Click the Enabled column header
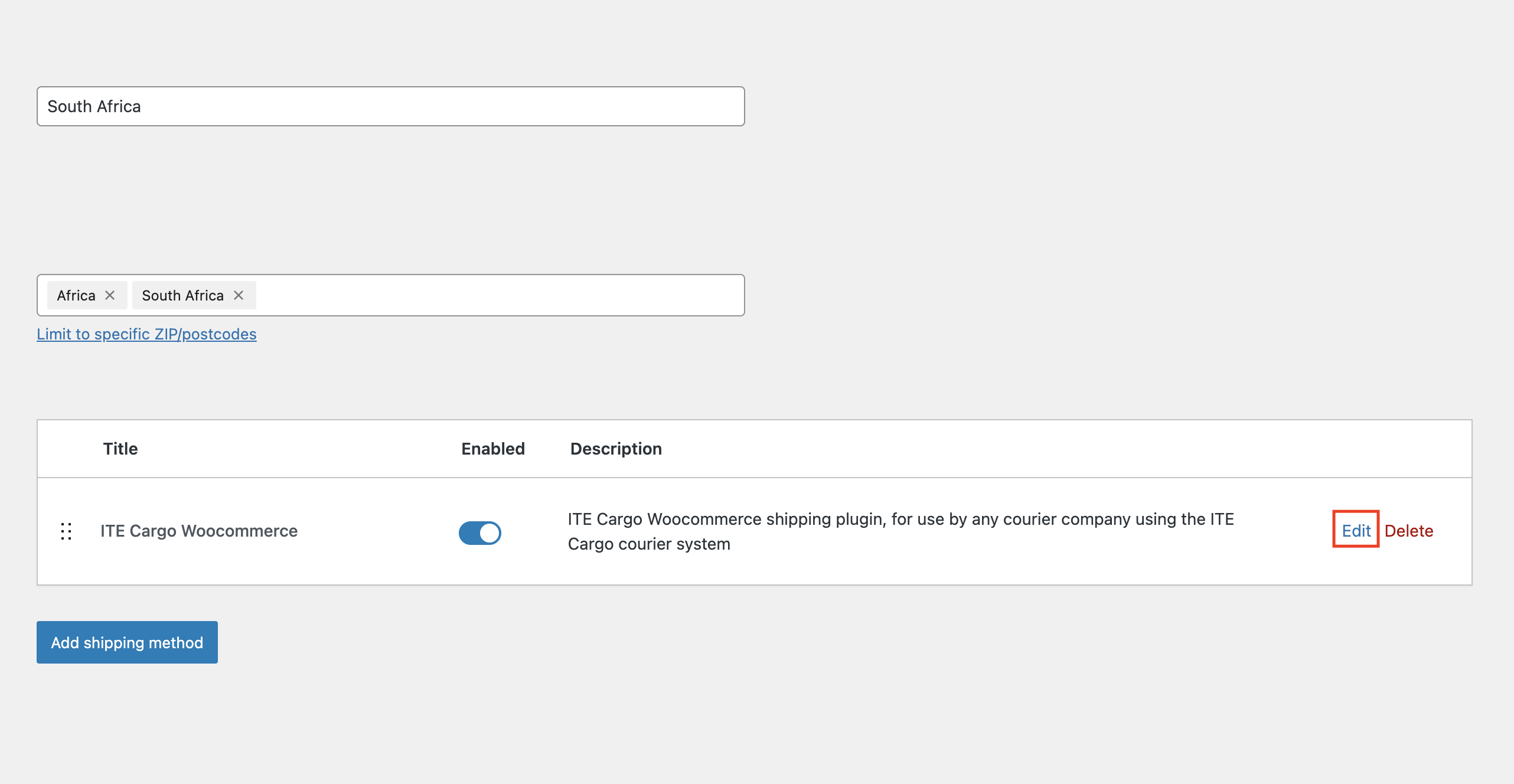 click(x=492, y=449)
